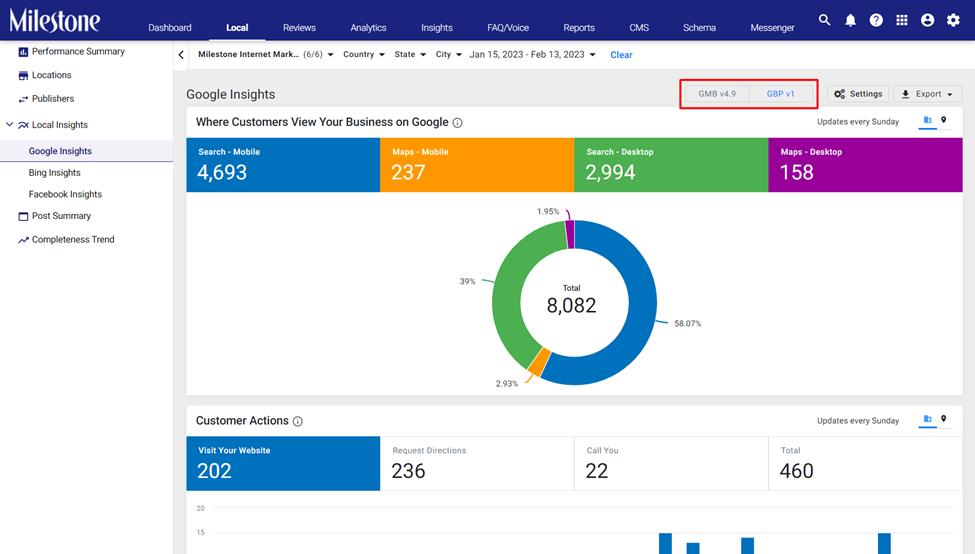Open the top-bar settings gear icon
The width and height of the screenshot is (975, 554).
[x=953, y=20]
